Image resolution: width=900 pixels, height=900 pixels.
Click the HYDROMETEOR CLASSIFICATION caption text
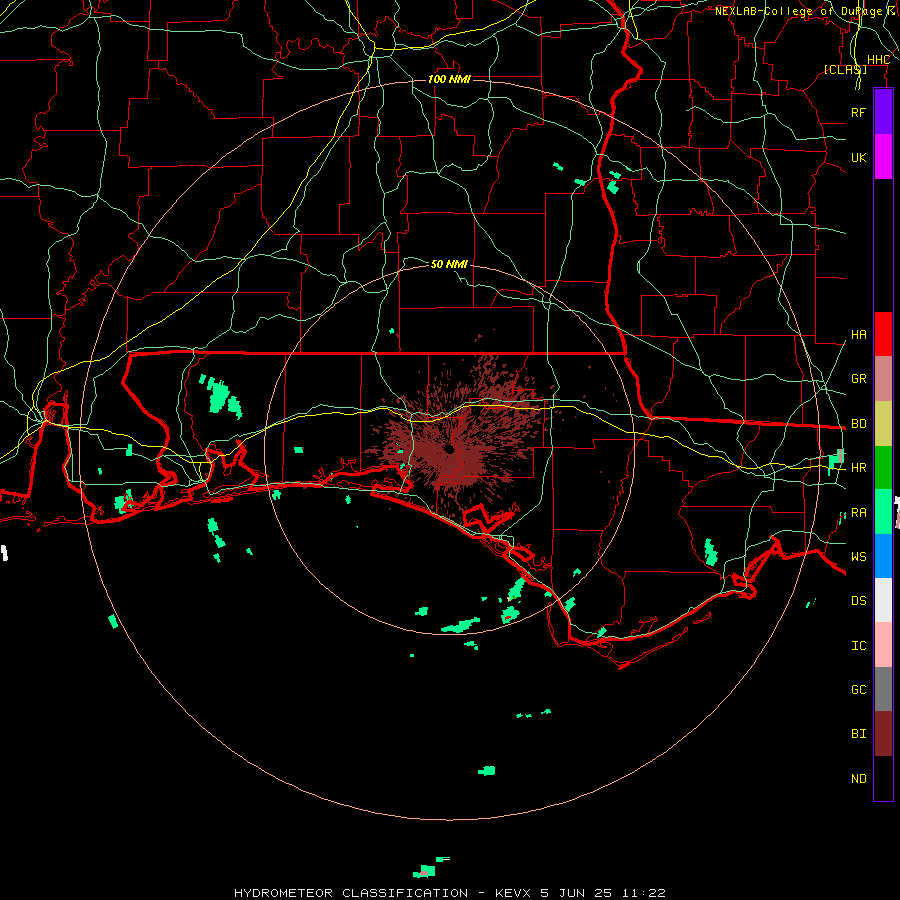coord(351,893)
